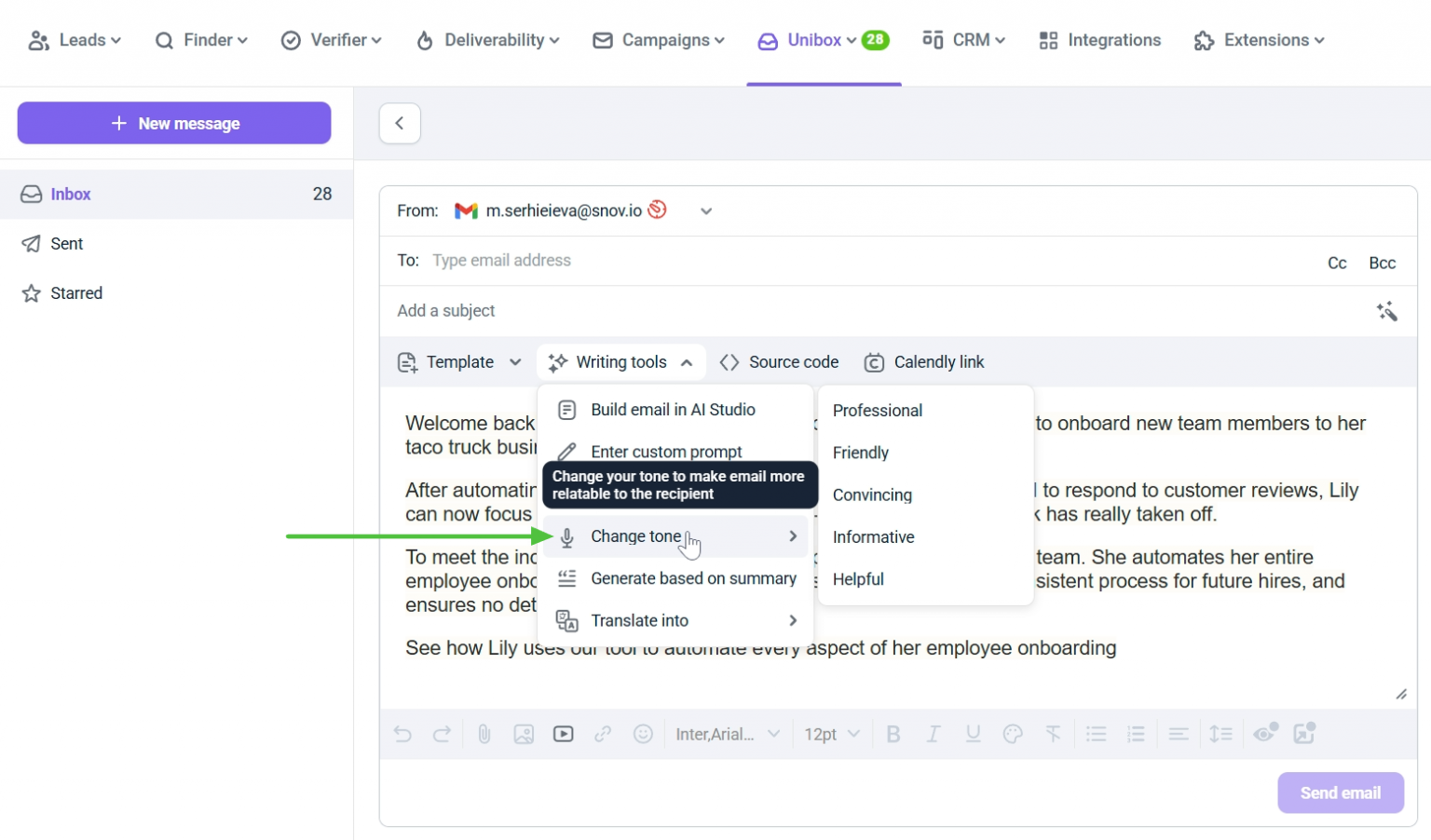Click the undo icon in editor toolbar
Screen dimensions: 1431x840
[402, 734]
